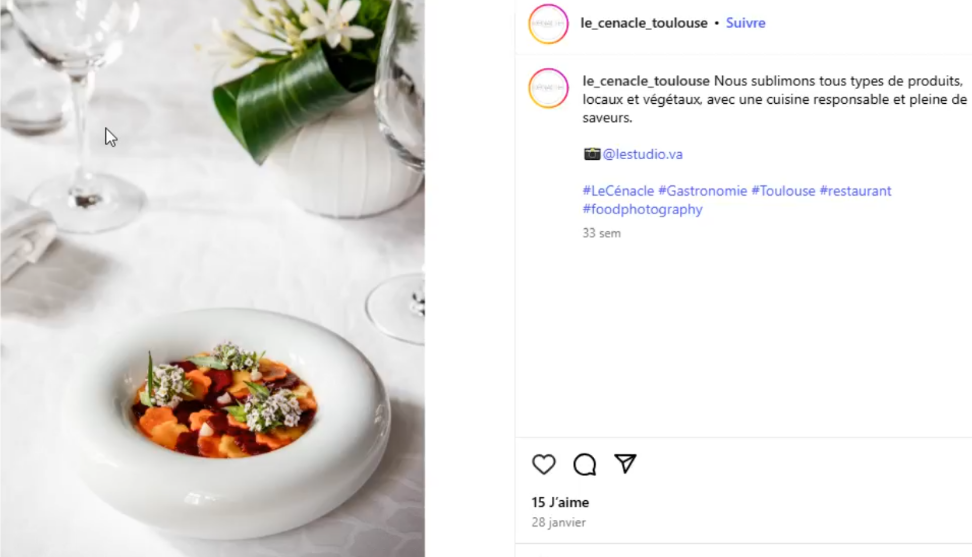Image resolution: width=972 pixels, height=557 pixels.
Task: Open le_cenacle_toulouse username in the header
Action: click(644, 23)
